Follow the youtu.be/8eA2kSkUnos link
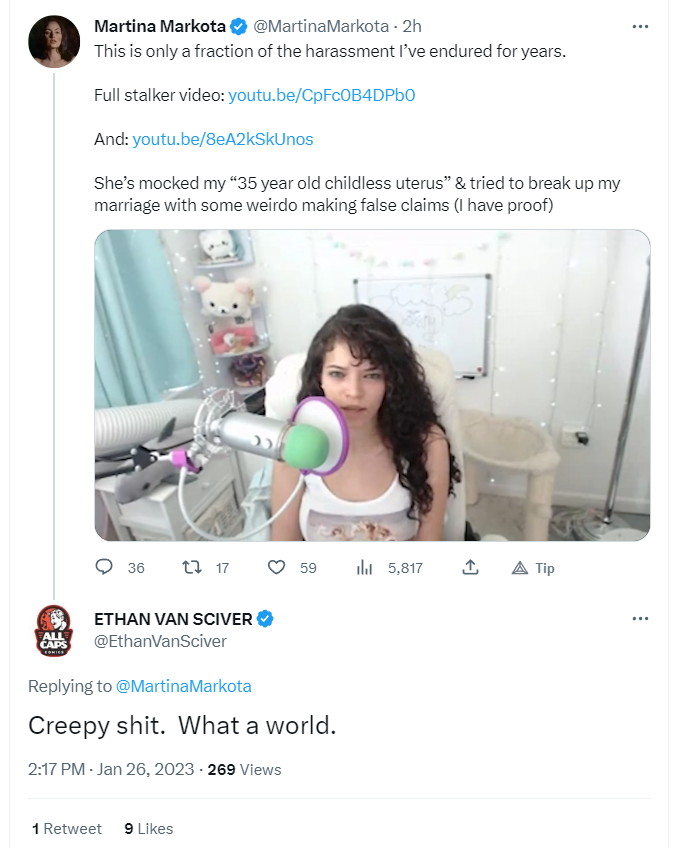The width and height of the screenshot is (677, 848). pyautogui.click(x=223, y=140)
